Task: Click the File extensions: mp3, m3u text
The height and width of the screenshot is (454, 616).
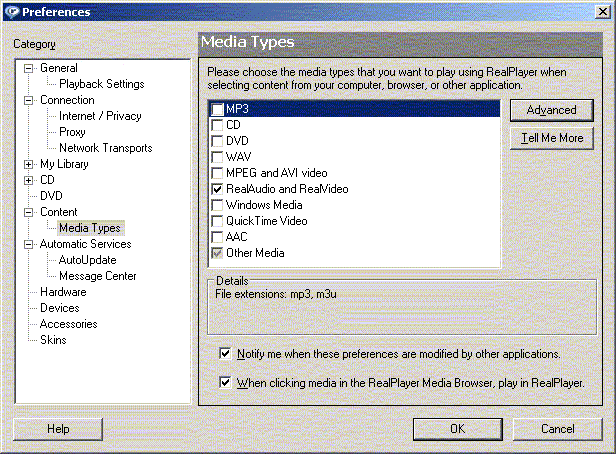Action: click(276, 294)
